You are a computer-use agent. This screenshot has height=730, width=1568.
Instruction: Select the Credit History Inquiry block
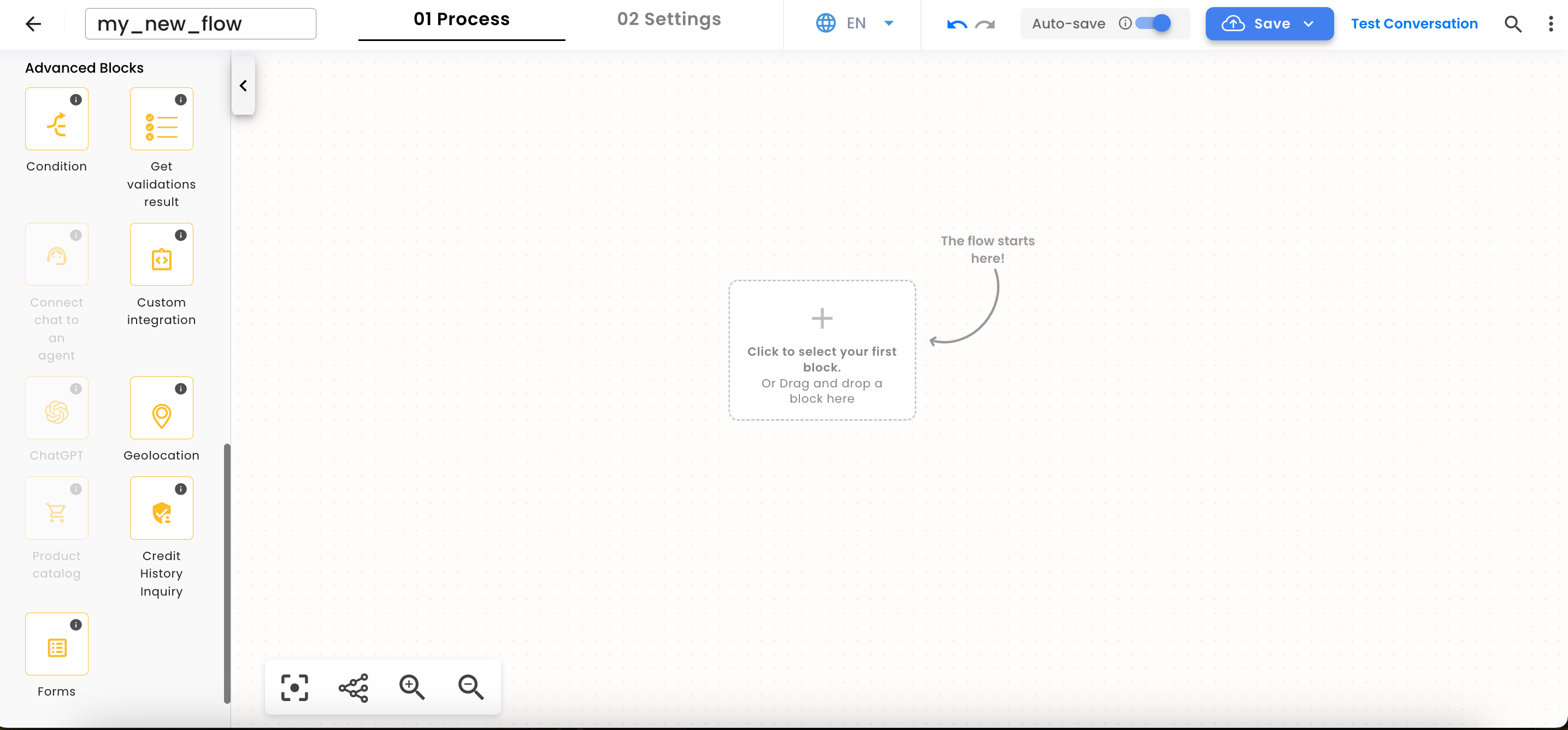[x=161, y=508]
